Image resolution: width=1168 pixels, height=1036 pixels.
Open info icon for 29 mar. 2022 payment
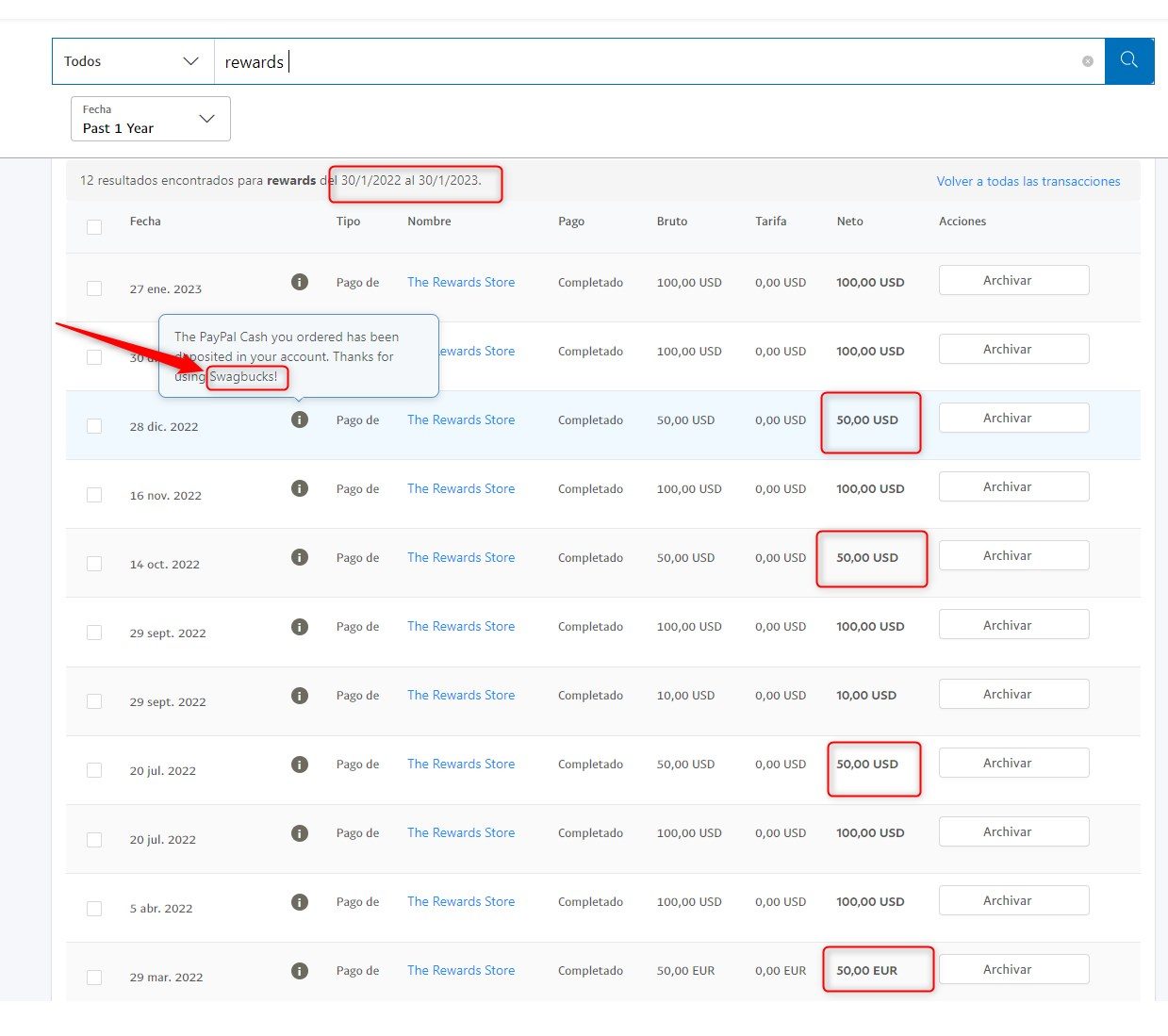(x=300, y=970)
